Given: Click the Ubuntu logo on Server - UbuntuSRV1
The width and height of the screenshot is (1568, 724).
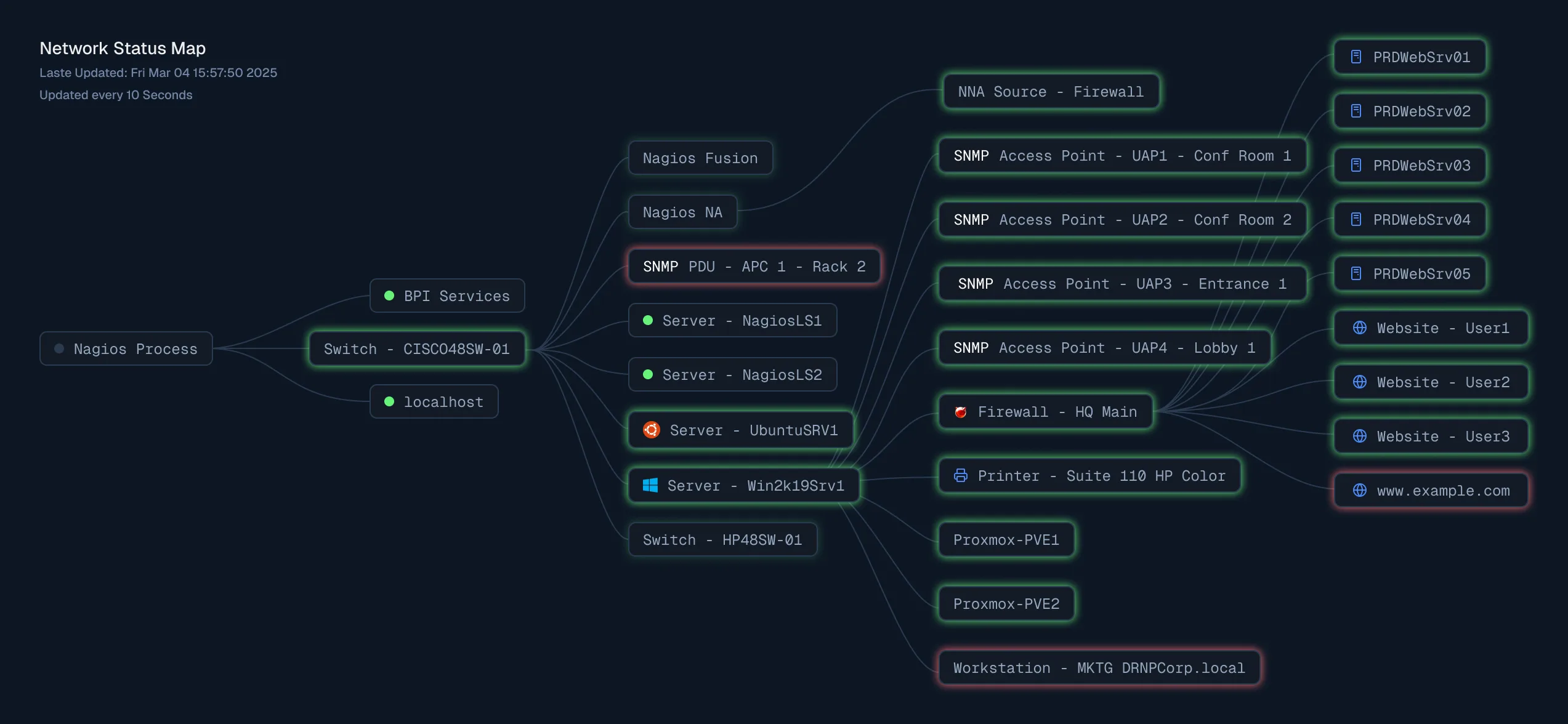Looking at the screenshot, I should pos(652,430).
